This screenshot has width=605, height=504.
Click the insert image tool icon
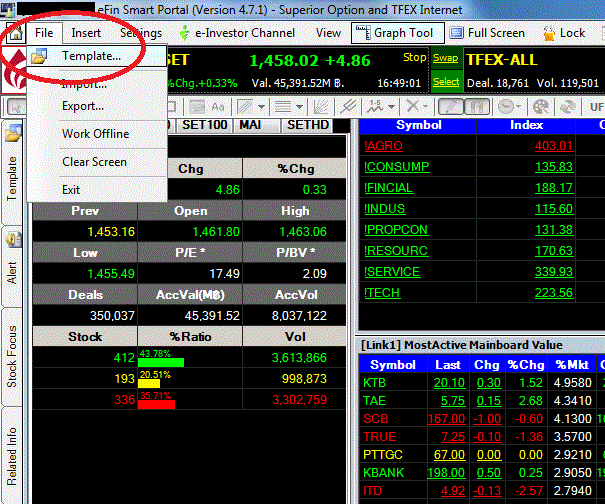coord(197,107)
